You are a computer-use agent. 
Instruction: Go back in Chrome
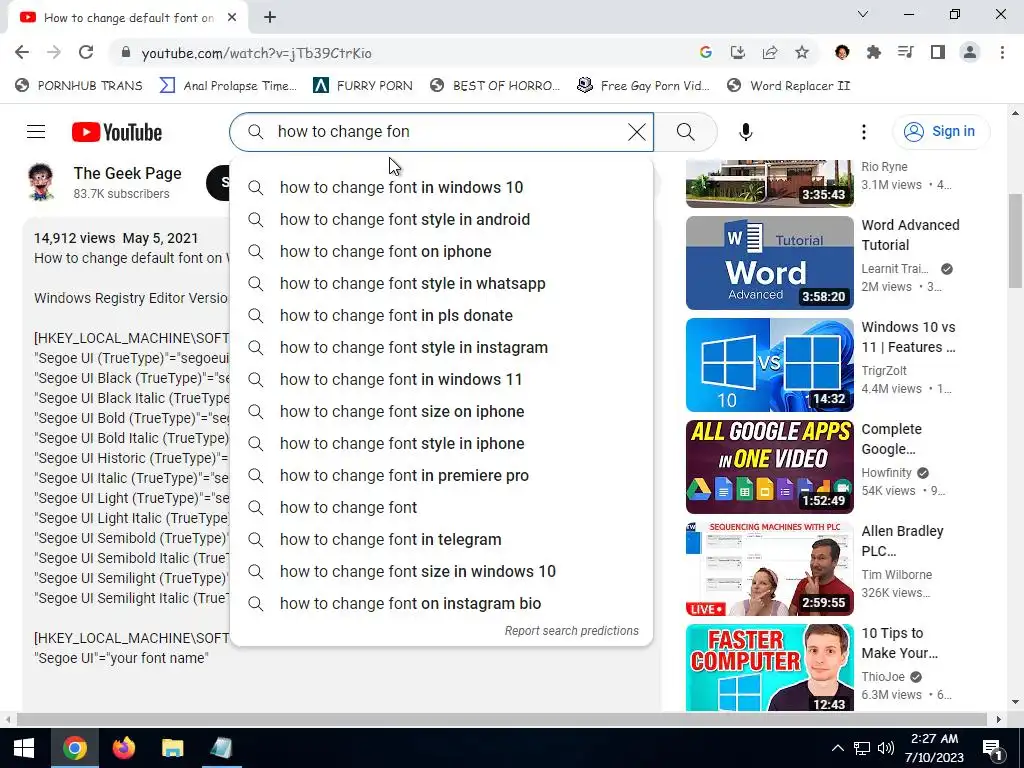[22, 52]
